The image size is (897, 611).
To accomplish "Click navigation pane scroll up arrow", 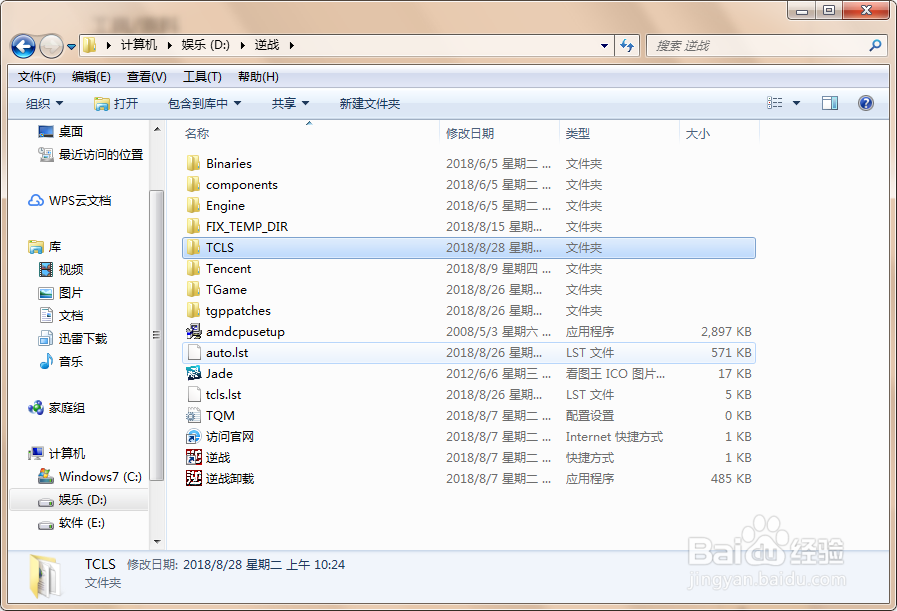I will click(157, 129).
